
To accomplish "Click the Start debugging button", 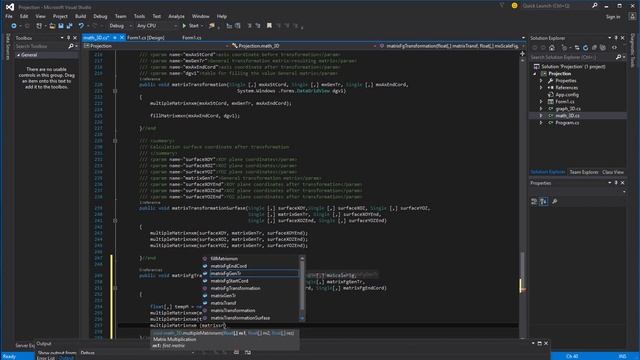I will point(190,26).
